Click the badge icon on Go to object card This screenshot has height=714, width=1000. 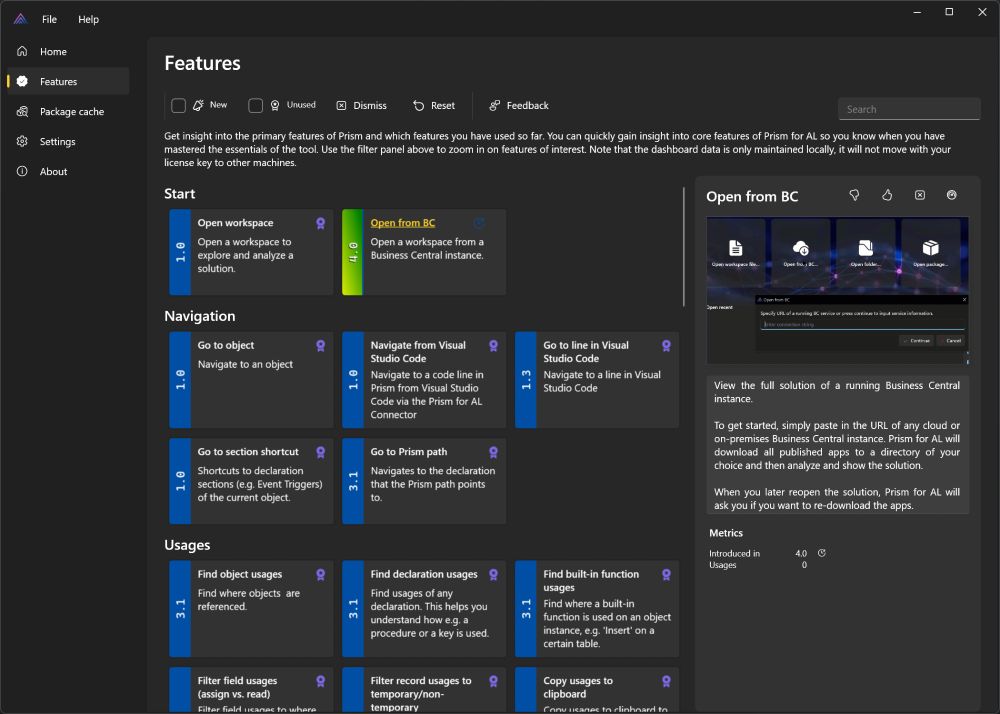(x=321, y=346)
